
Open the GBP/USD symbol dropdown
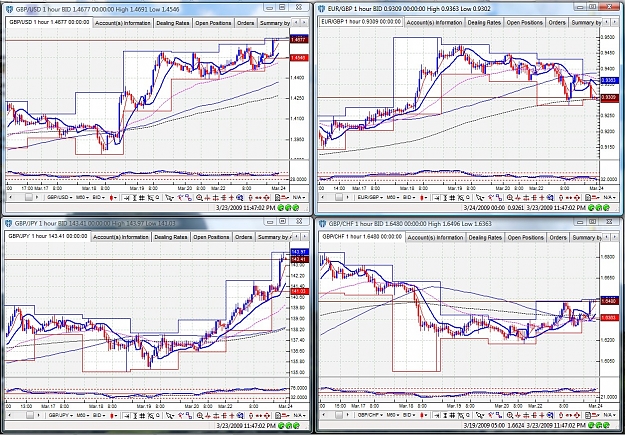(60, 197)
